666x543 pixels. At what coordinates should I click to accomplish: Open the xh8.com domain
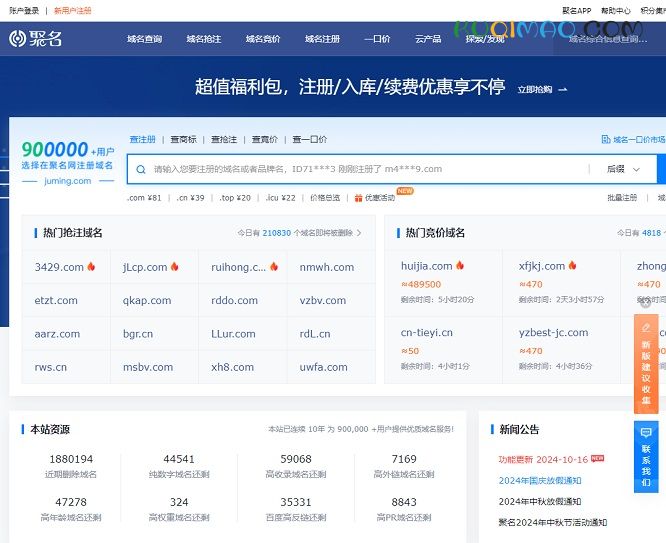coord(232,367)
